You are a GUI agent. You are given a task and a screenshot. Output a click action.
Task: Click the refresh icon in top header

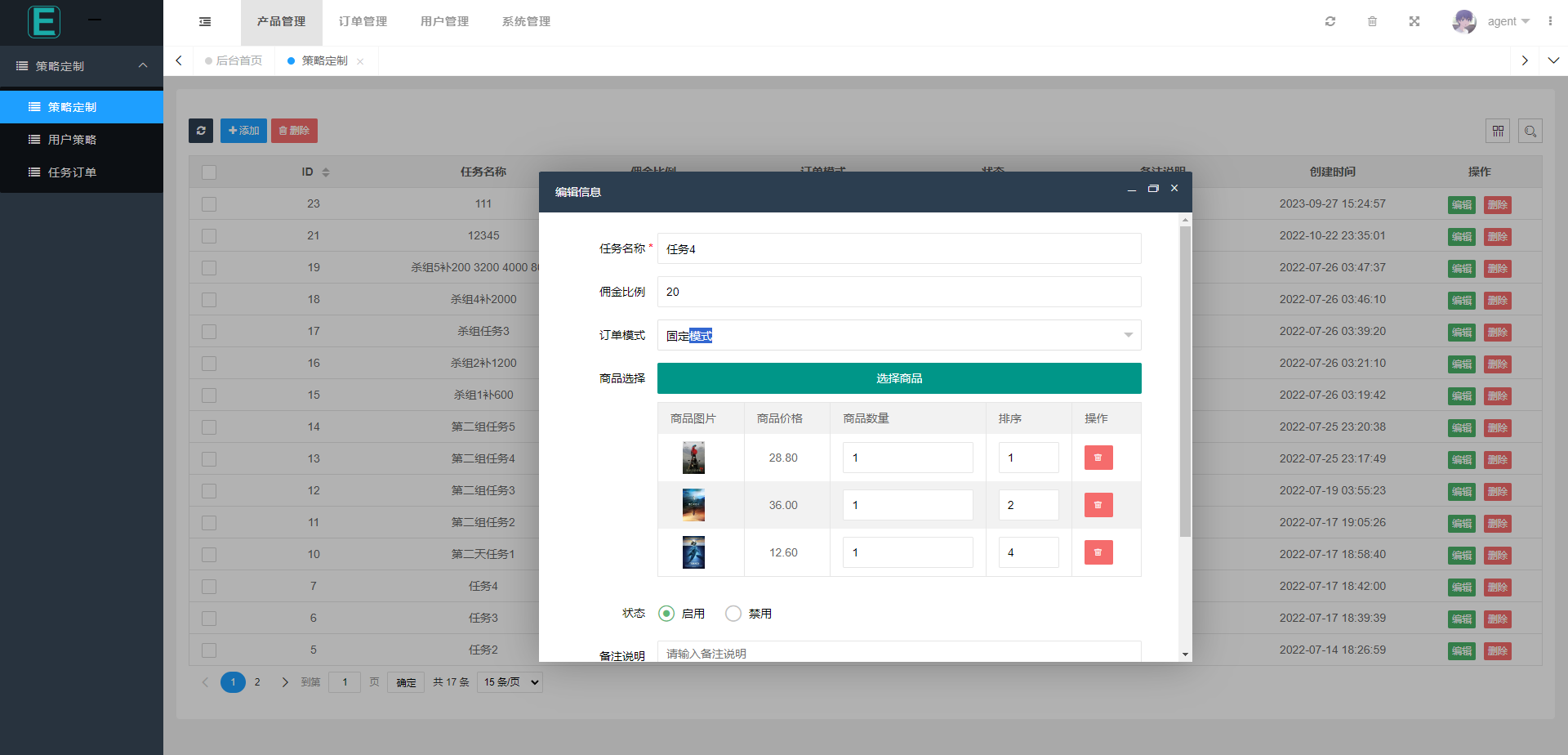[1330, 21]
